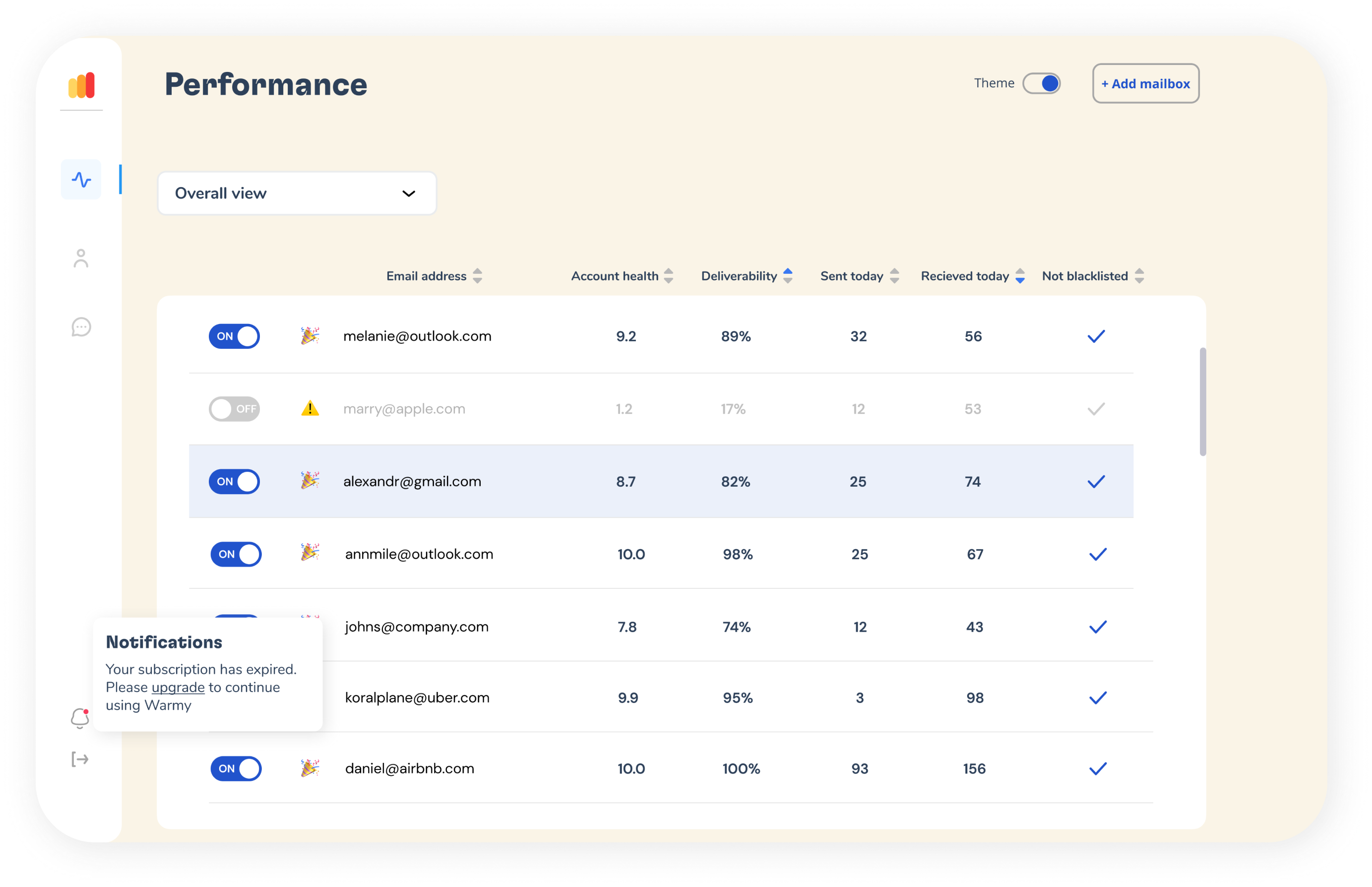Click the mailbox list vertical scrollbar
This screenshot has width=1372, height=887.
1203,401
